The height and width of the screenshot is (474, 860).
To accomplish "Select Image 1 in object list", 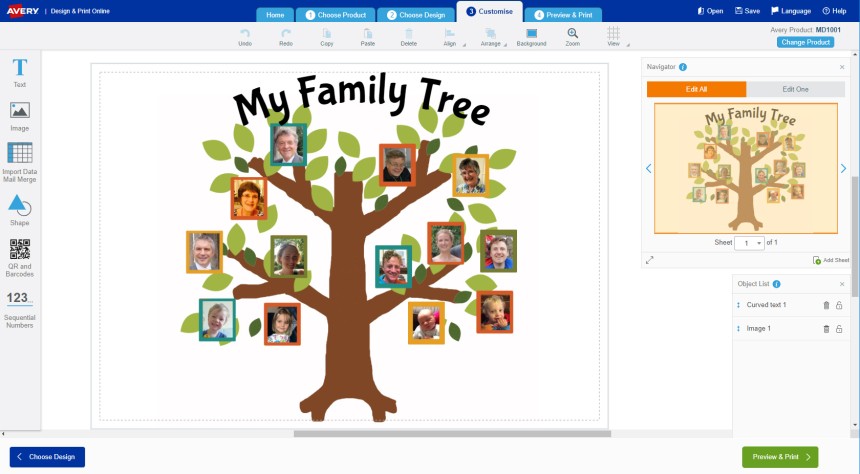I will point(759,329).
